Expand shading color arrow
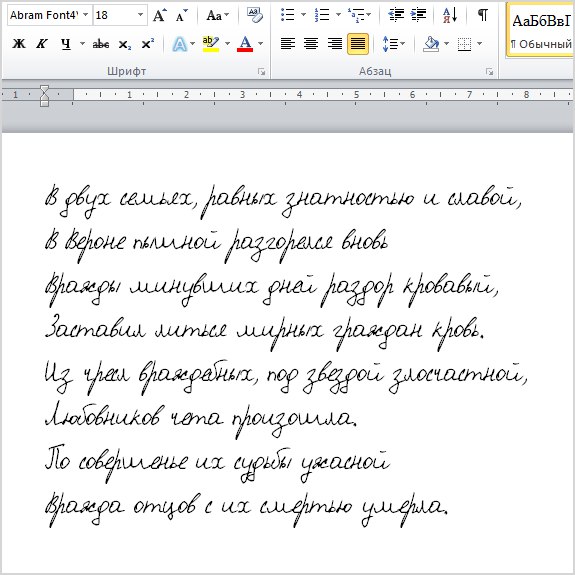575x575 pixels. [x=446, y=44]
